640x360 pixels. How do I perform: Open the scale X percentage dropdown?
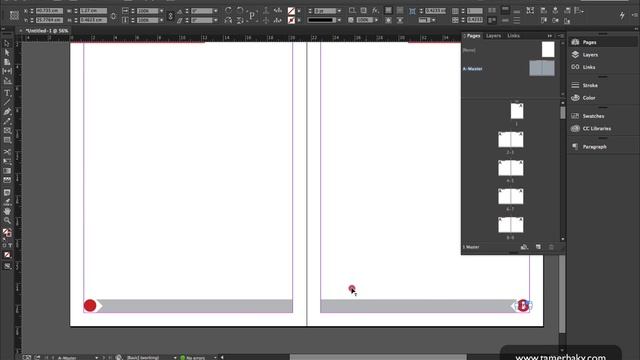[x=161, y=11]
